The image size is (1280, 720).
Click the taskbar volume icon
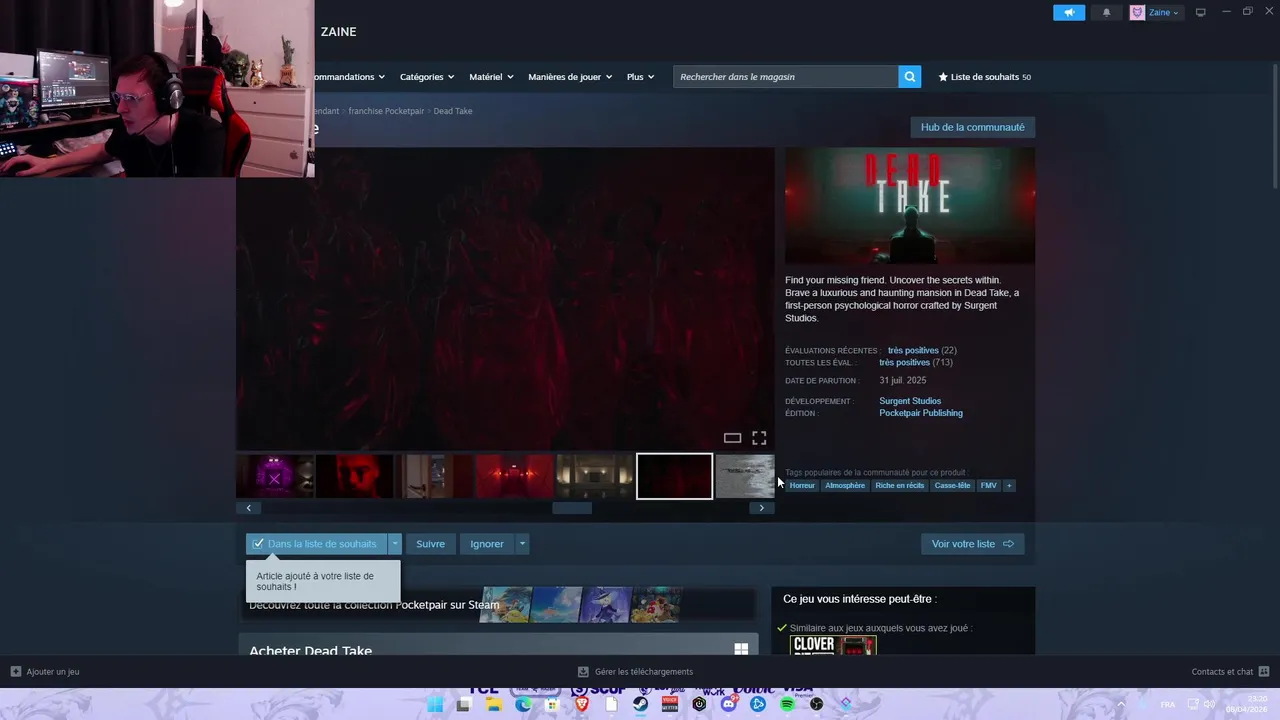(1210, 704)
